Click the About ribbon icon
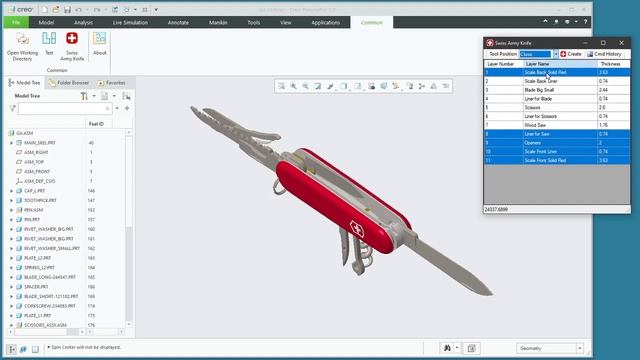Image resolution: width=640 pixels, height=360 pixels. [x=99, y=44]
